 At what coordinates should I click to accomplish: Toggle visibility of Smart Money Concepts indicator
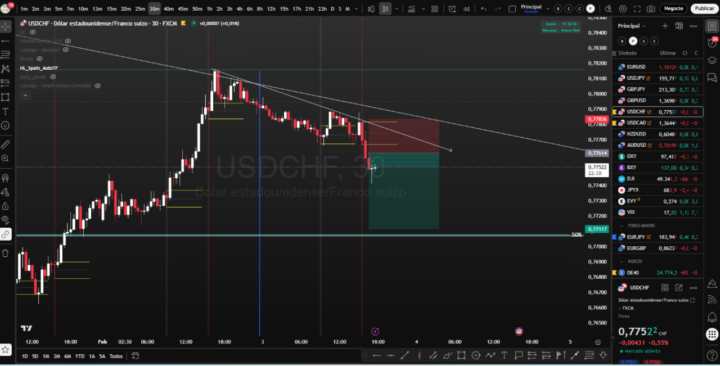tap(97, 85)
